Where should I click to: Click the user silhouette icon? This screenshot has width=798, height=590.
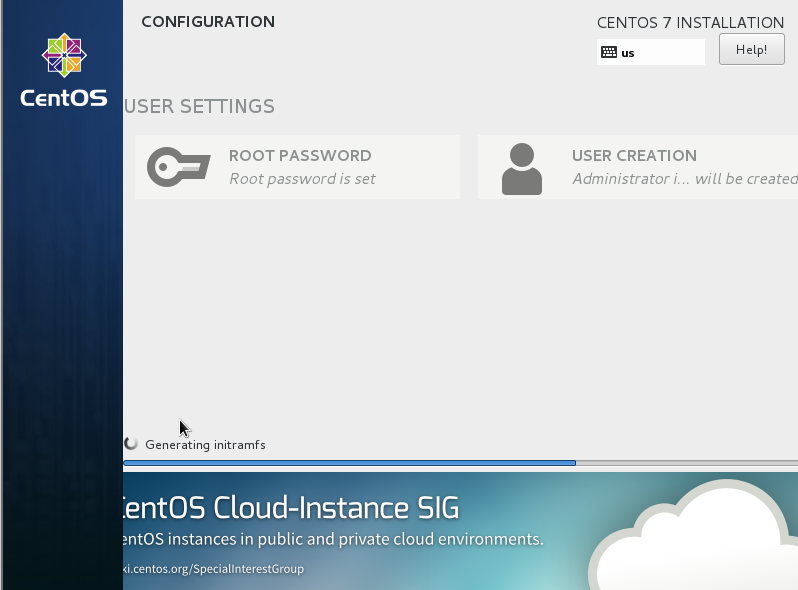pos(522,168)
